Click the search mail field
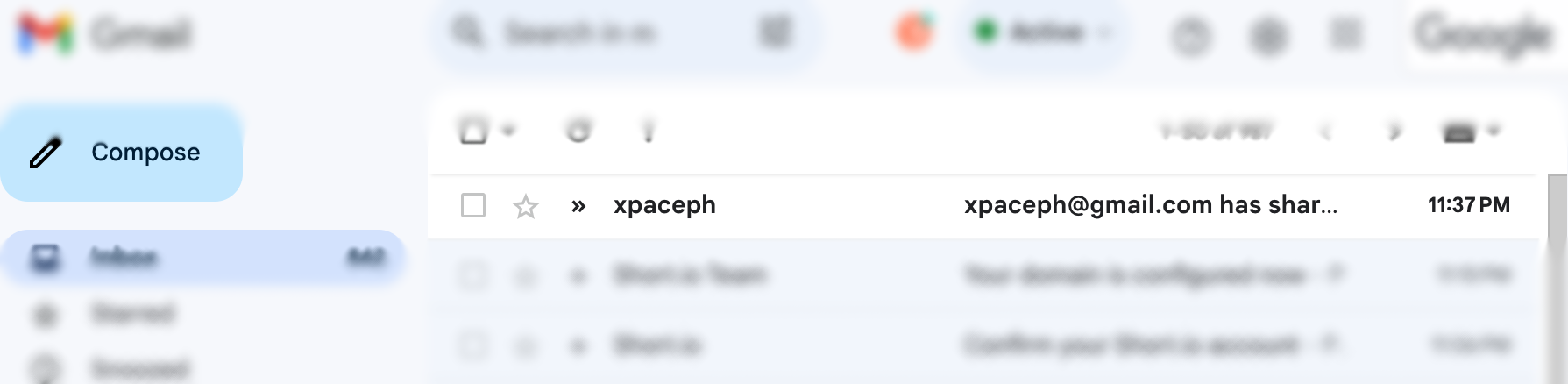The width and height of the screenshot is (1568, 384). (x=614, y=33)
